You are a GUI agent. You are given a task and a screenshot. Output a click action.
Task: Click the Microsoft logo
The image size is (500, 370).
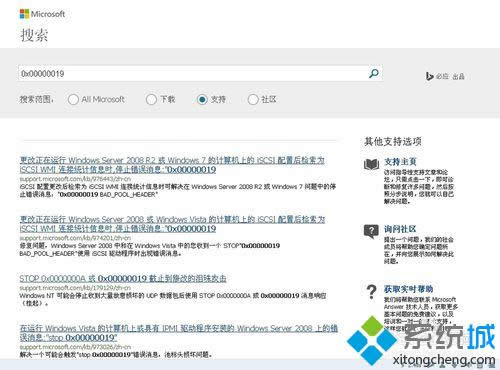tap(42, 14)
